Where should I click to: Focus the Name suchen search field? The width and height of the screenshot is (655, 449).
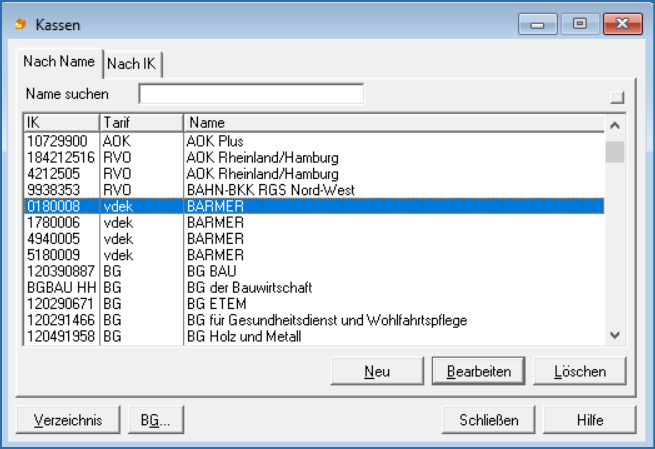click(251, 94)
